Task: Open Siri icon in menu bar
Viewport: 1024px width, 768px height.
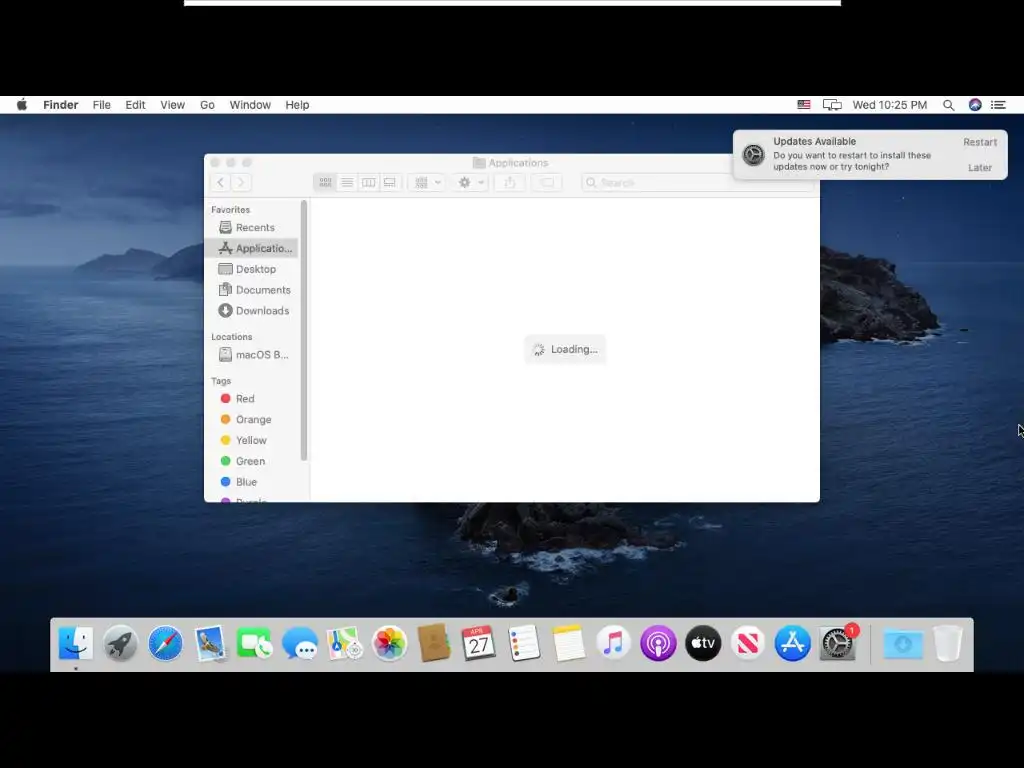Action: (x=975, y=104)
